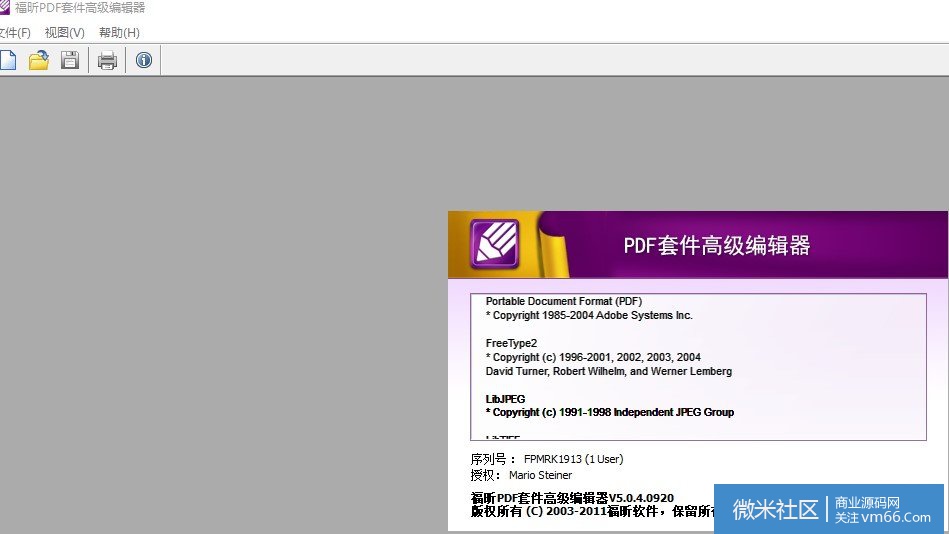
Task: Open the 视图(V) menu
Action: pyautogui.click(x=64, y=33)
